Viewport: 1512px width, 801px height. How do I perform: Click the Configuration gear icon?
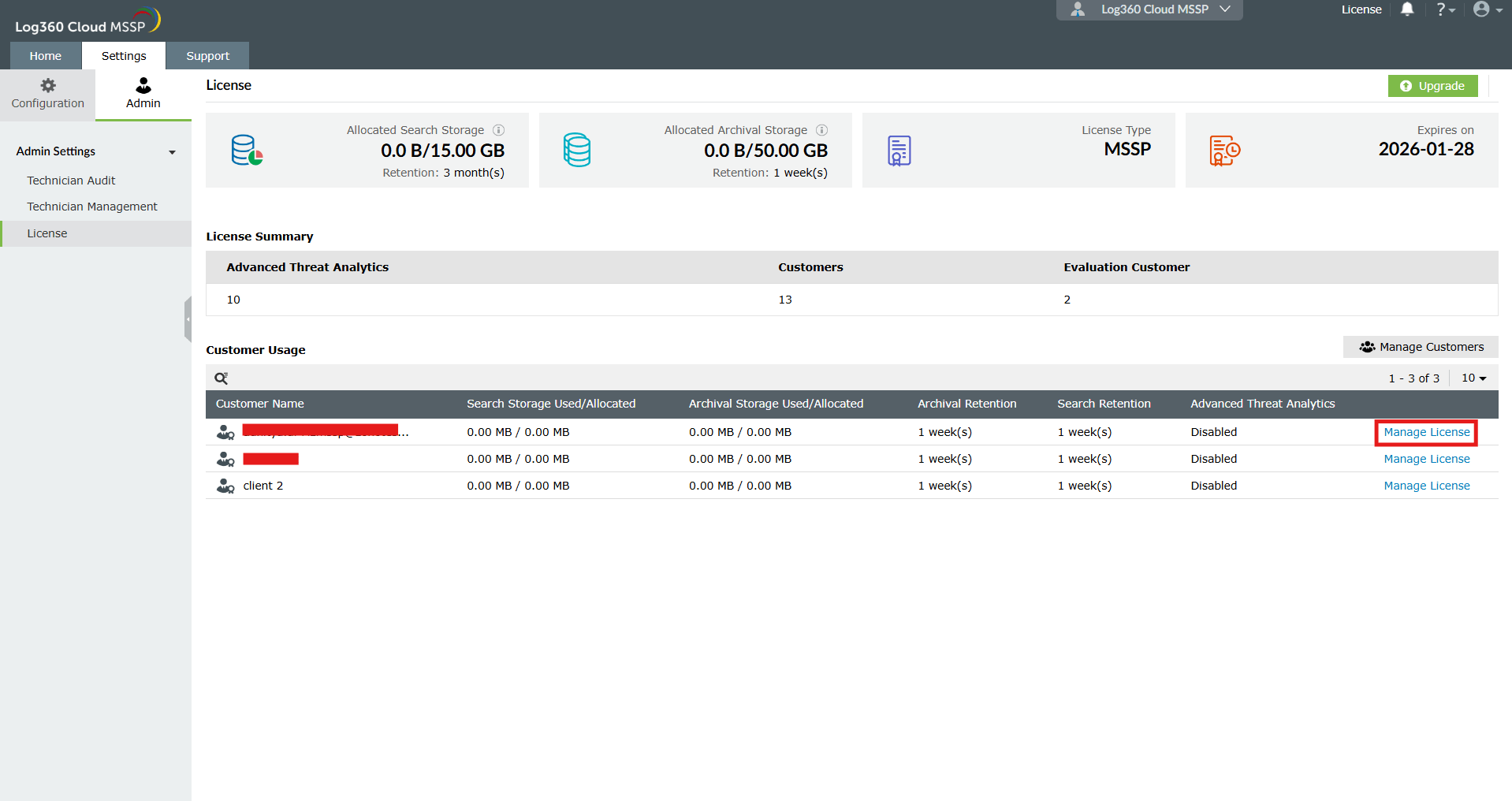48,85
